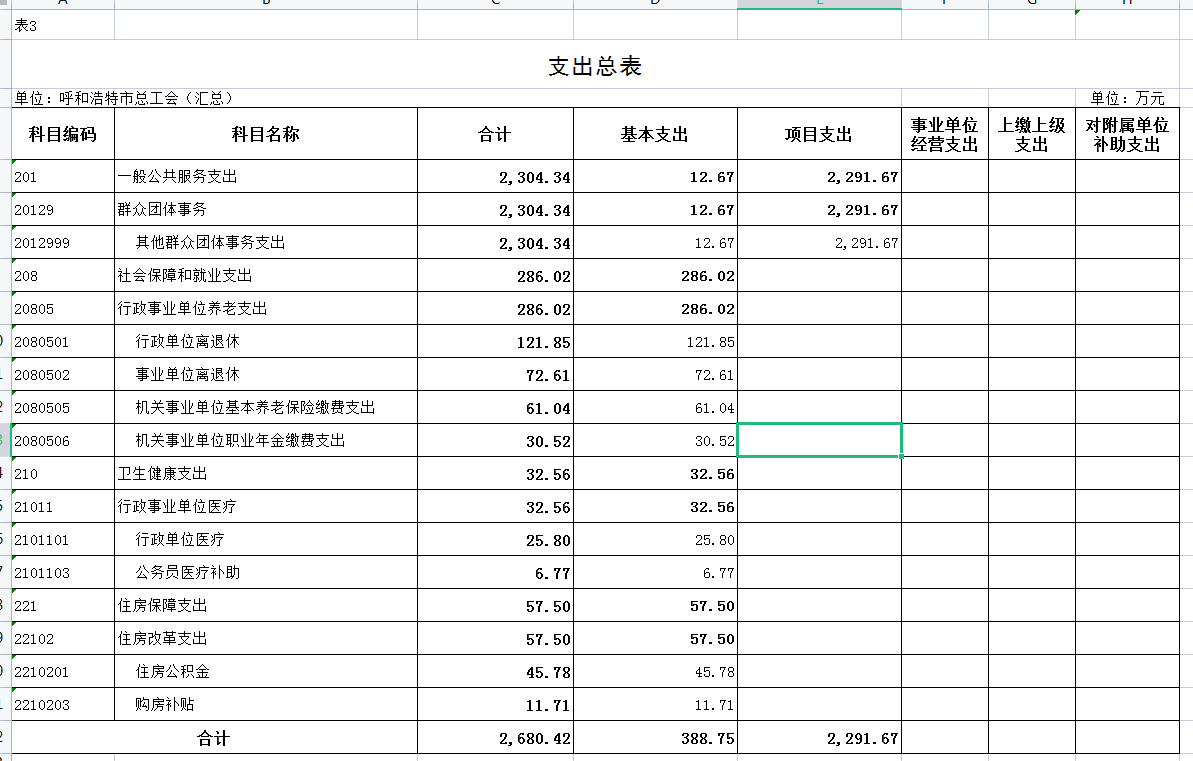This screenshot has height=761, width=1193.
Task: Select the cell with code 2210203
Action: [63, 705]
